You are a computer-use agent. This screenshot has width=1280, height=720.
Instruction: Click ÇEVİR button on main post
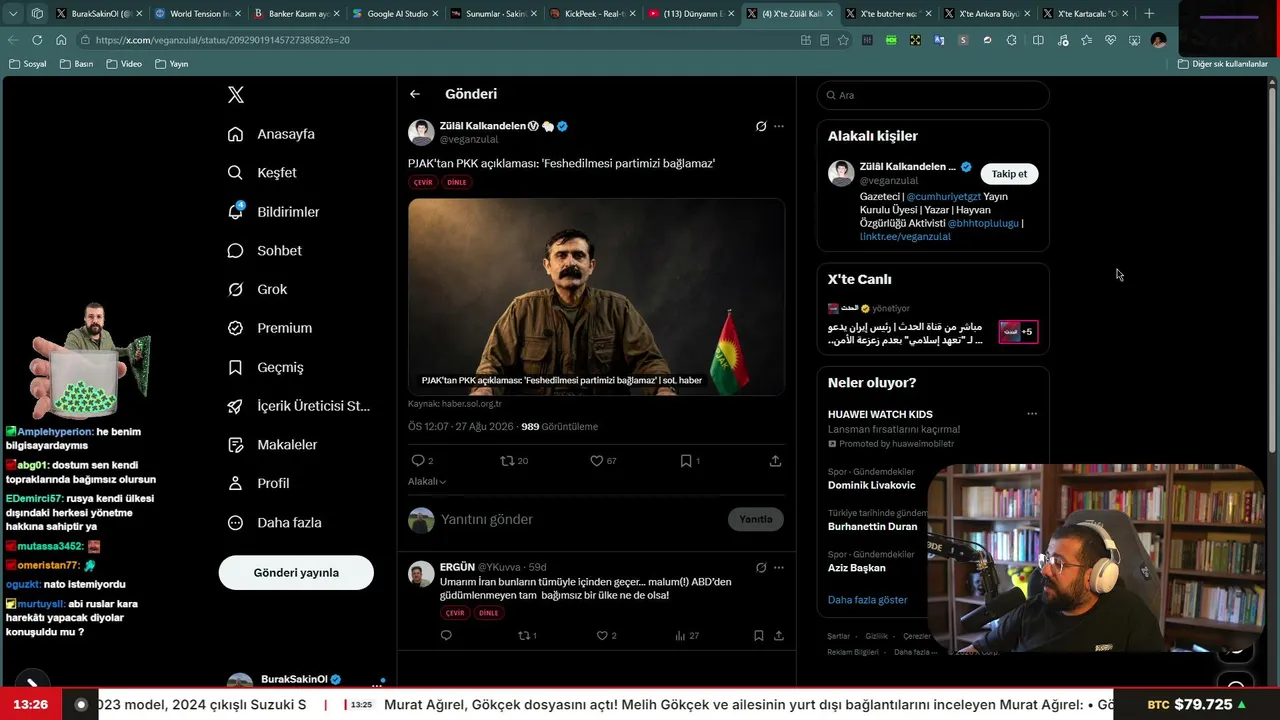[424, 182]
